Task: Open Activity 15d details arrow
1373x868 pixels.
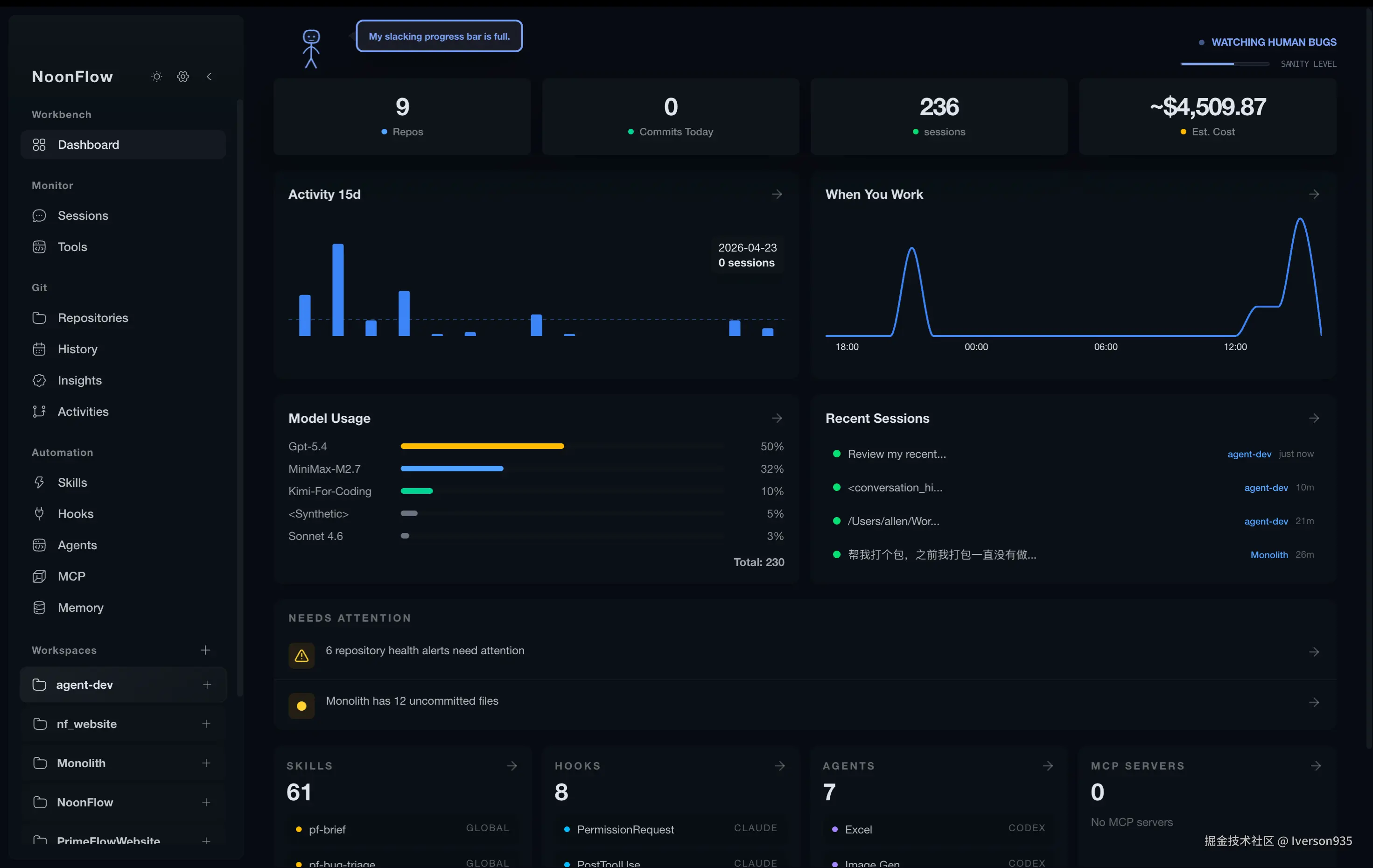Action: (777, 195)
